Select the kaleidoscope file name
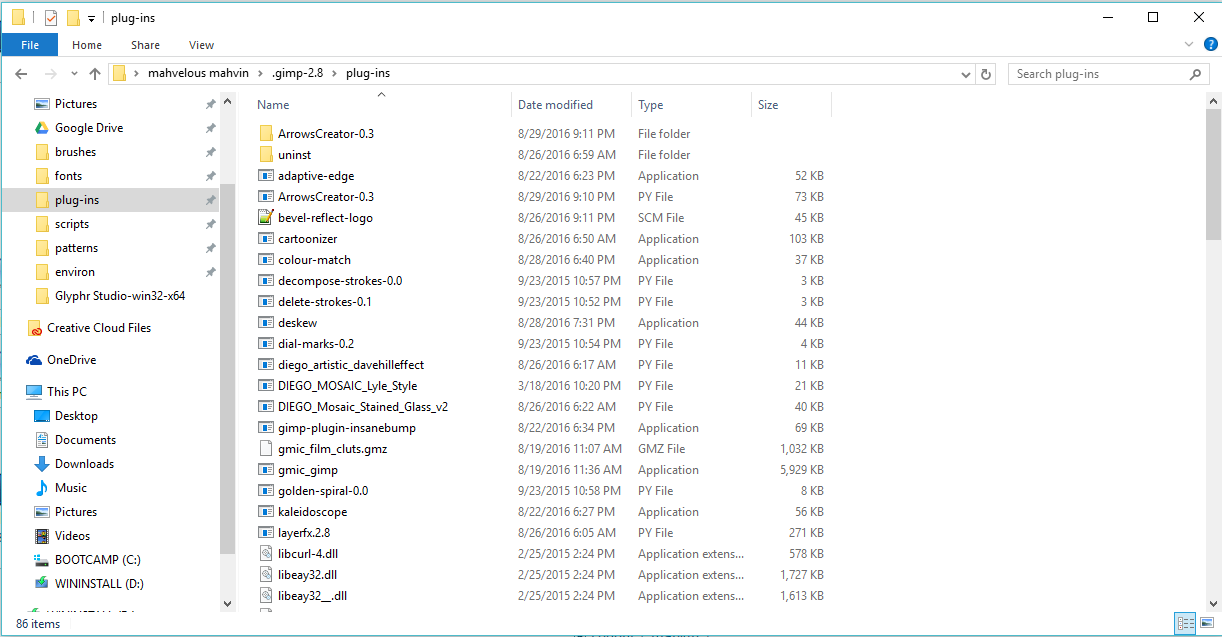 (313, 512)
